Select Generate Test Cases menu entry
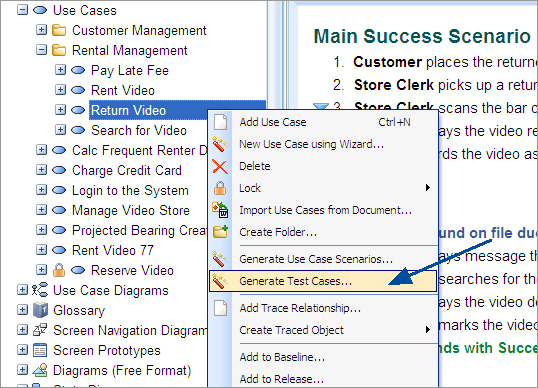The height and width of the screenshot is (388, 538). (x=323, y=281)
